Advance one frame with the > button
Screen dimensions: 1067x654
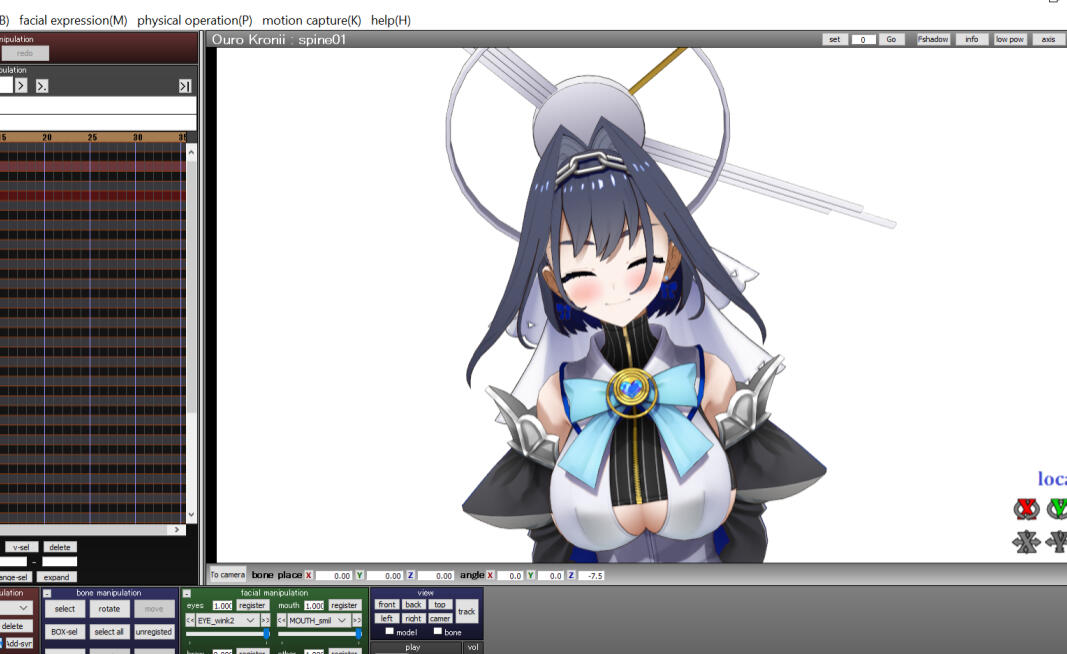21,86
